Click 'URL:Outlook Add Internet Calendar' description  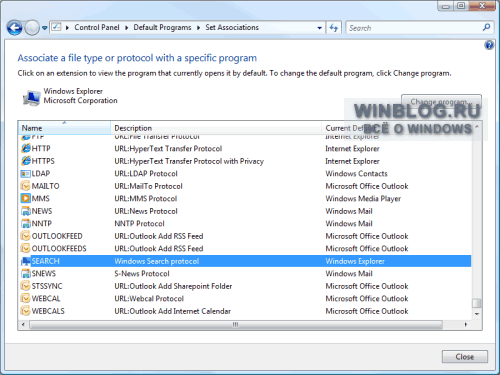point(173,311)
